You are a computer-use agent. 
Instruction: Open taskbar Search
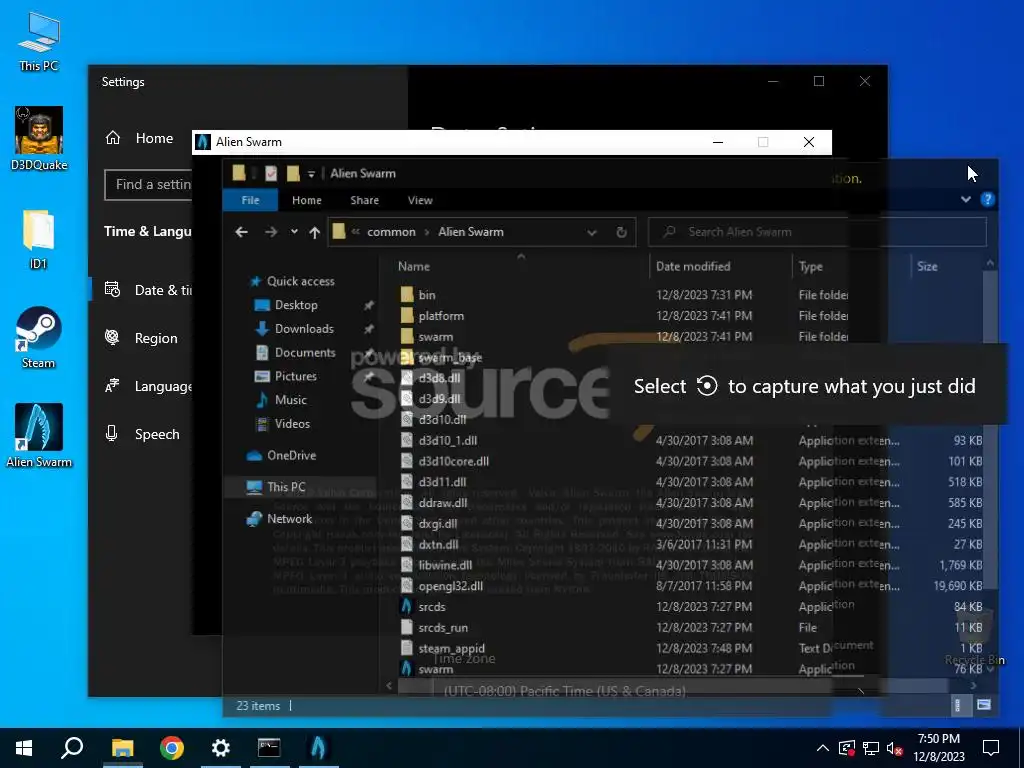pos(72,748)
